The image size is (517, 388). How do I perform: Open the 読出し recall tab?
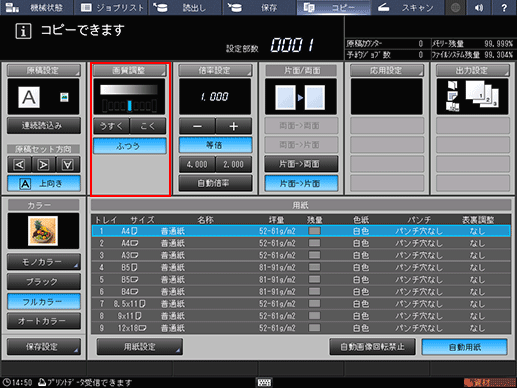185,7
